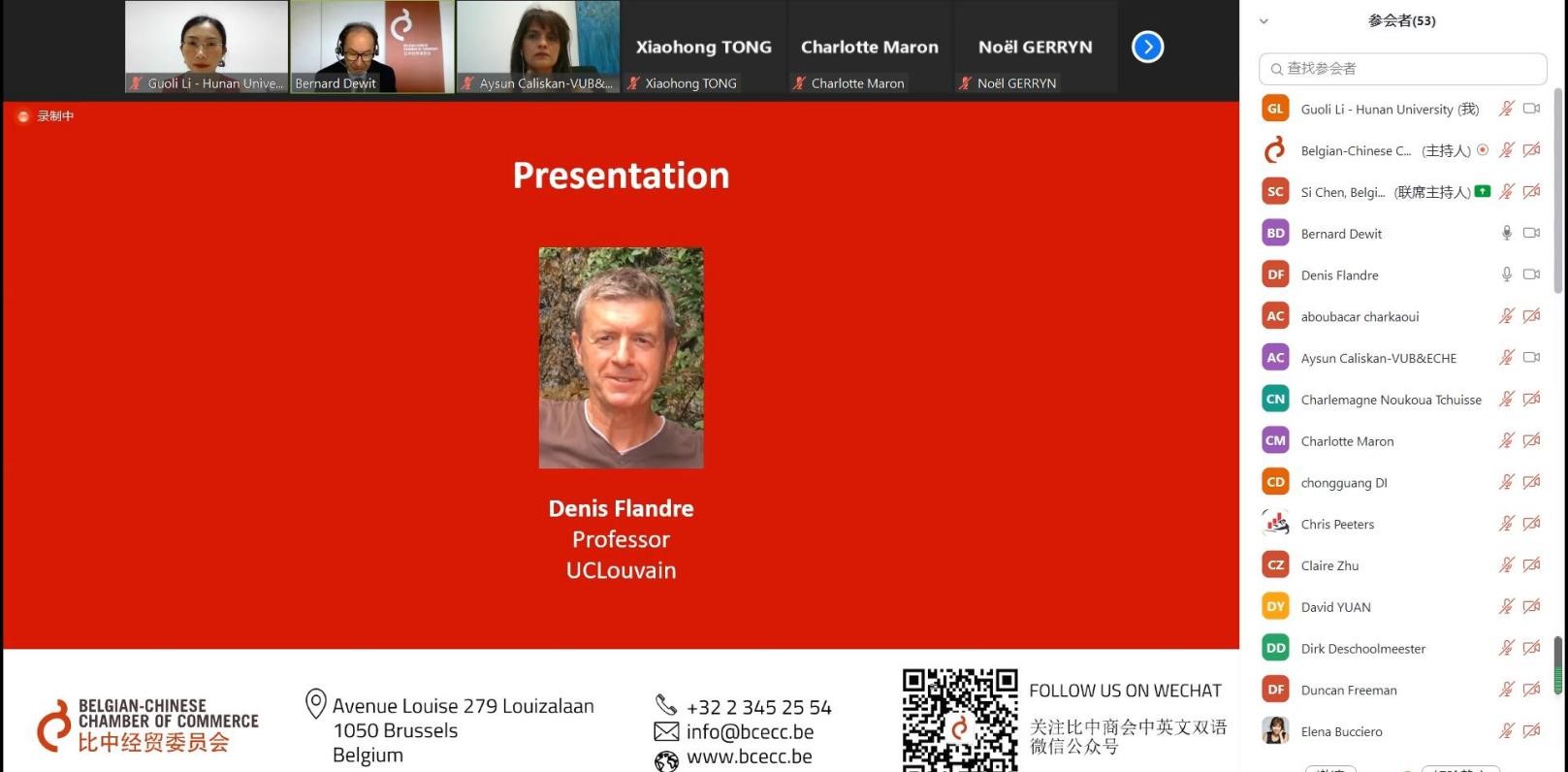Screen dimensions: 1568x772
Task: Click the camera icon next to Bernard Dewit
Action: coord(1531,233)
